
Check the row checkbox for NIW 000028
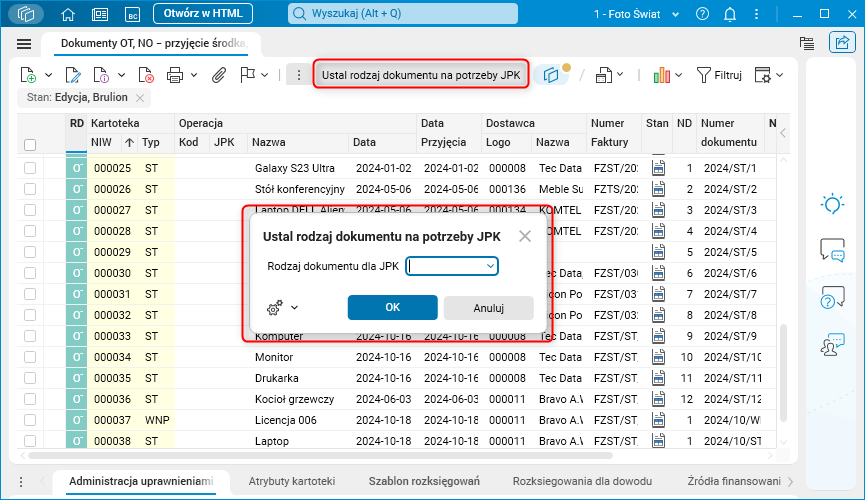coord(30,231)
